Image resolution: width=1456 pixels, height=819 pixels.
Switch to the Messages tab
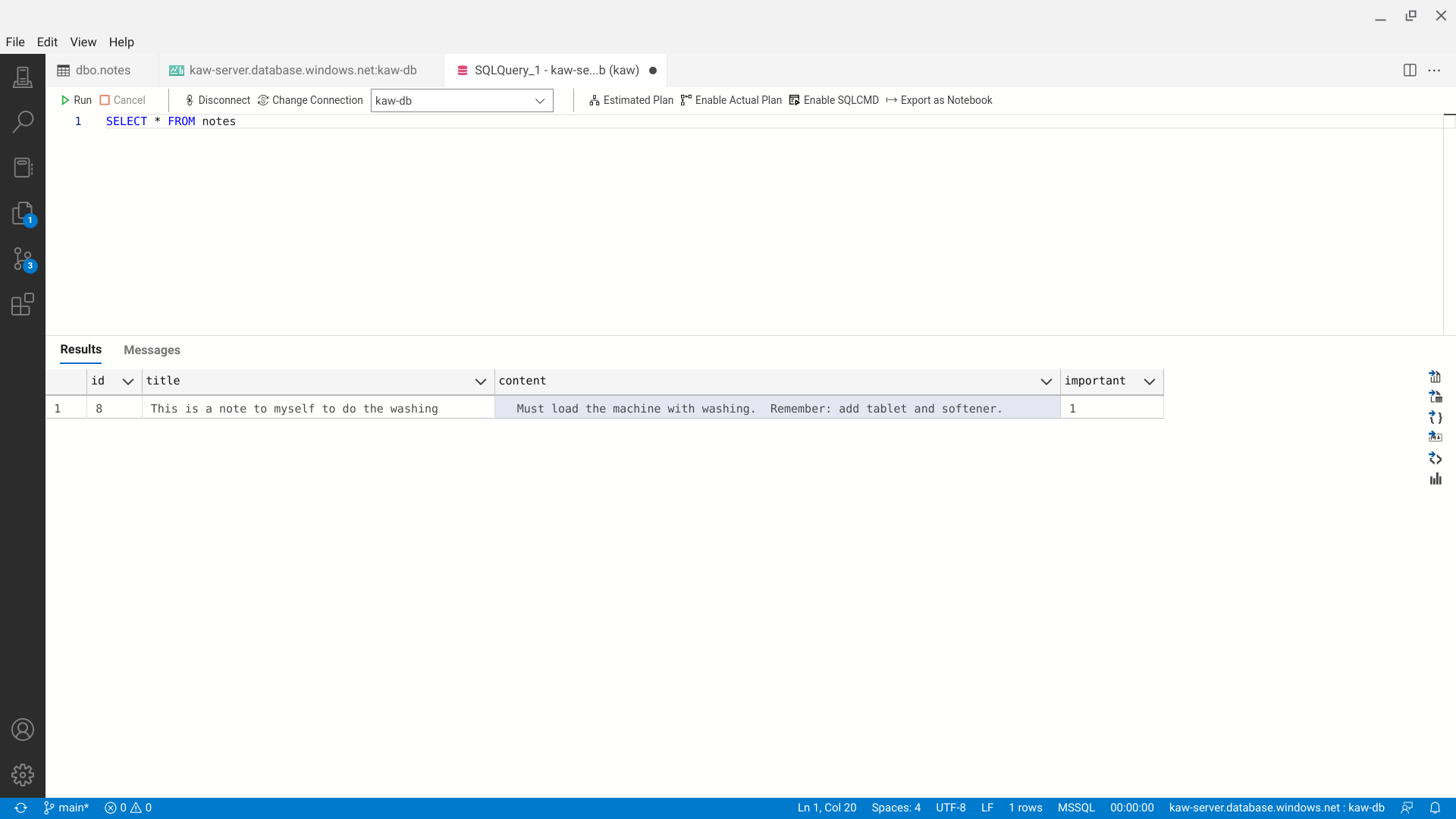click(x=151, y=350)
